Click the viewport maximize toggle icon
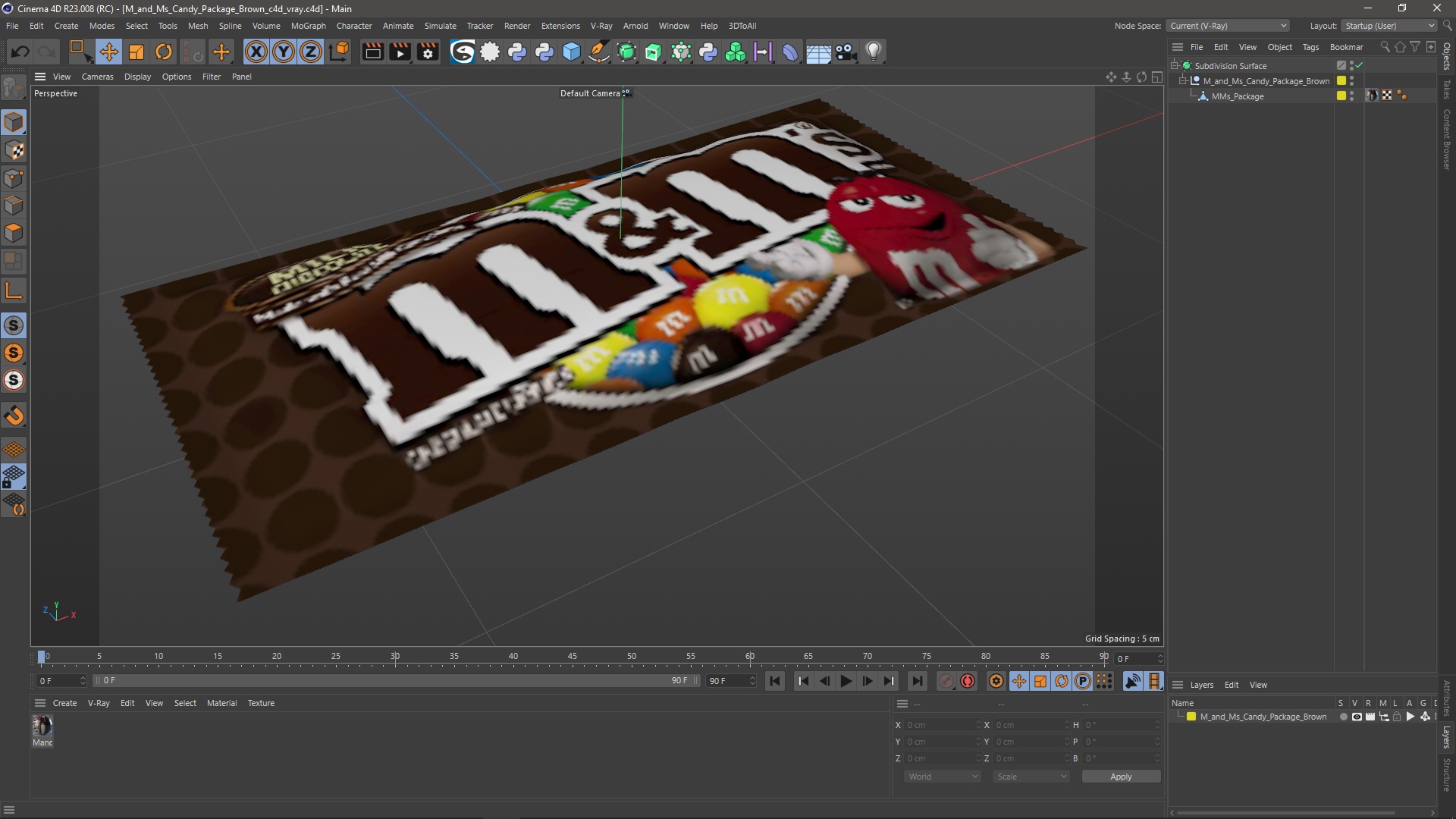Screen dimensions: 1456x819 [x=1157, y=77]
